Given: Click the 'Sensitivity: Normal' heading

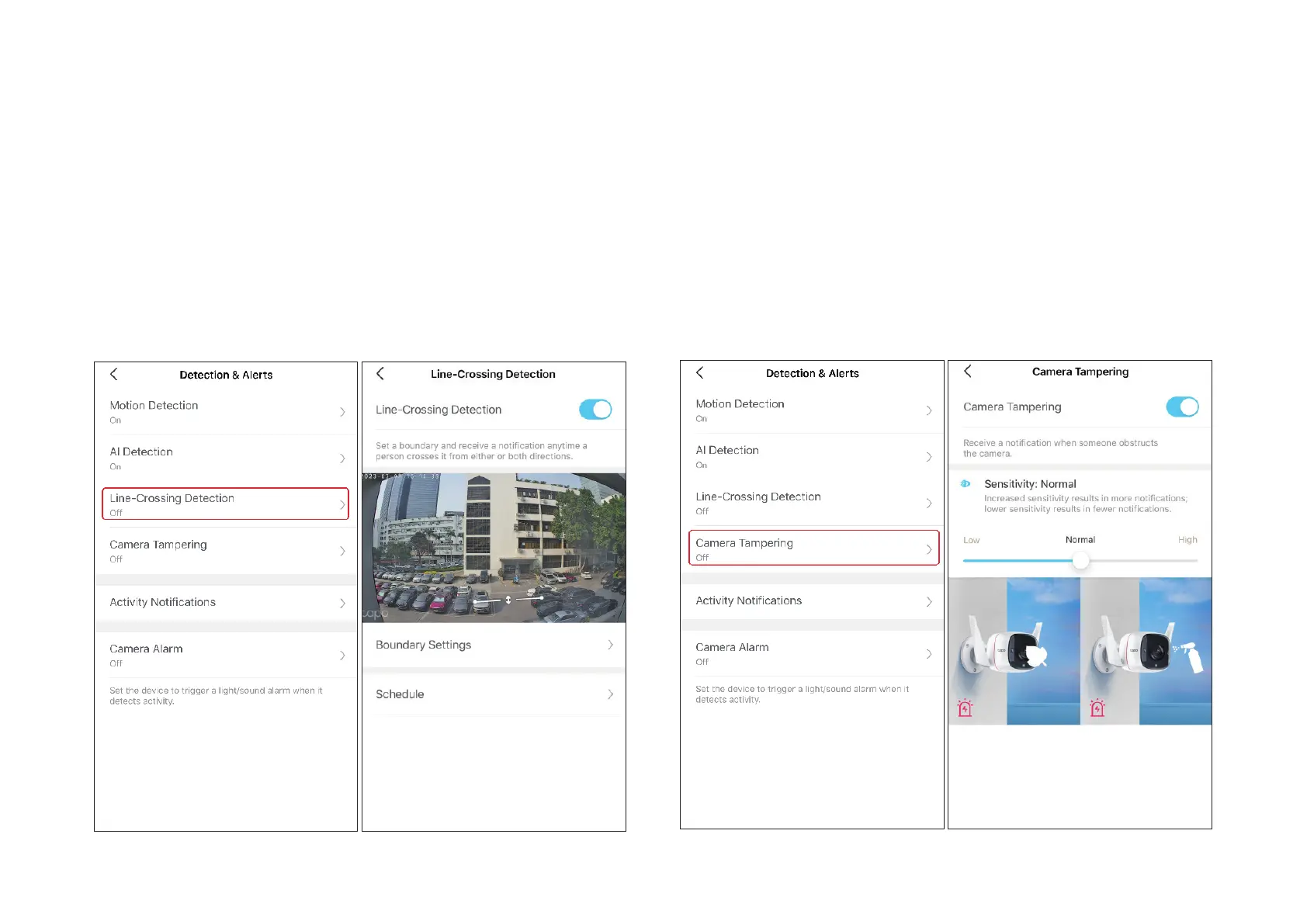Looking at the screenshot, I should coord(1030,484).
